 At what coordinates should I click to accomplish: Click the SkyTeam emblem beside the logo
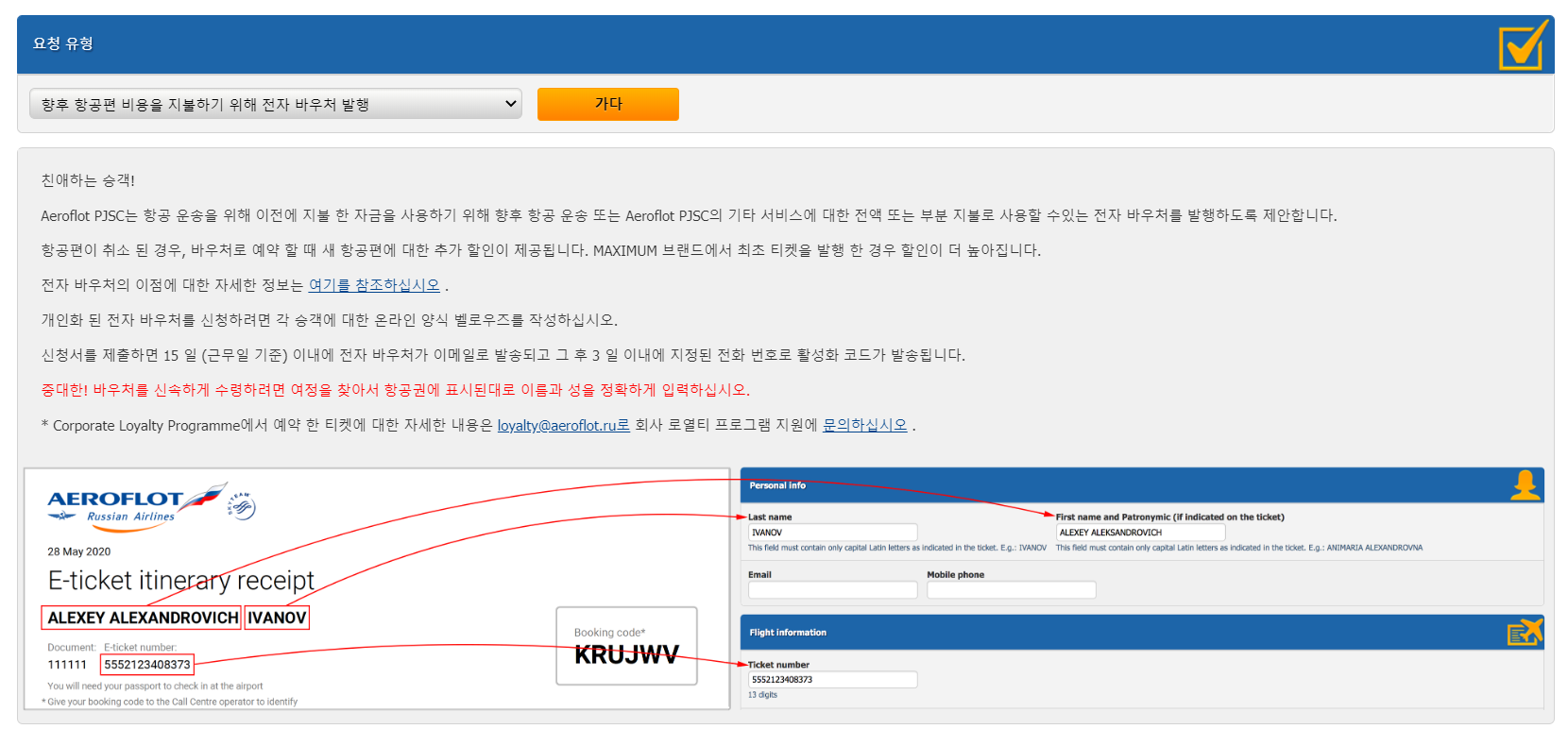point(241,507)
